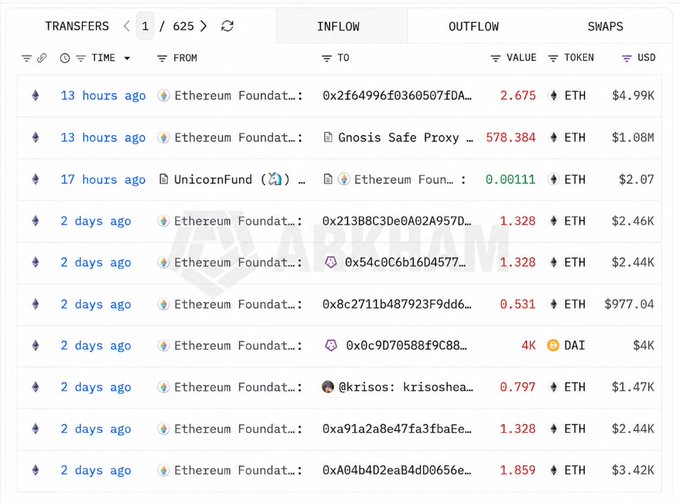Open address 0x2f64996f0360507fDA

point(397,96)
